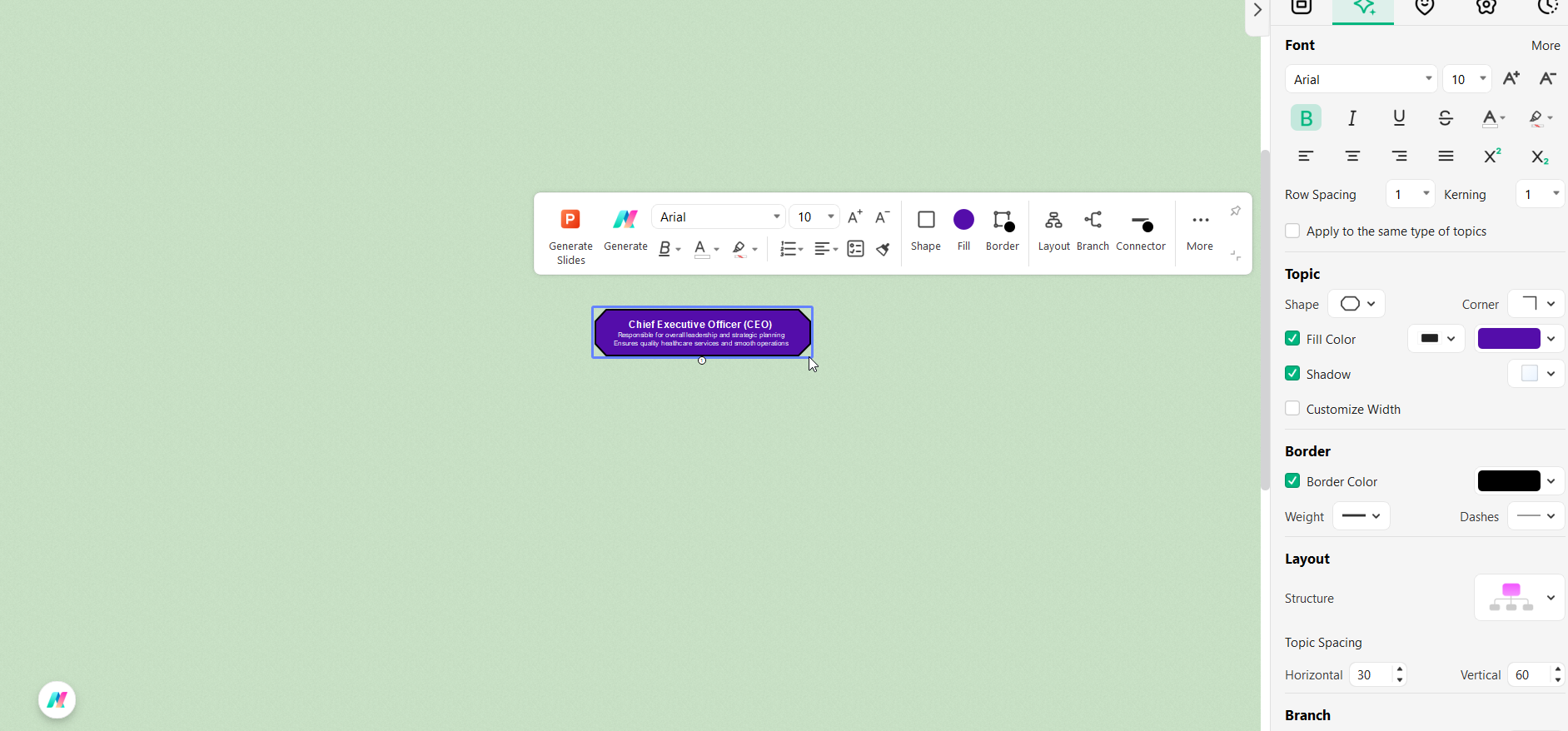Decrease font size in the Font panel
This screenshot has width=1568, height=731.
tap(1548, 79)
